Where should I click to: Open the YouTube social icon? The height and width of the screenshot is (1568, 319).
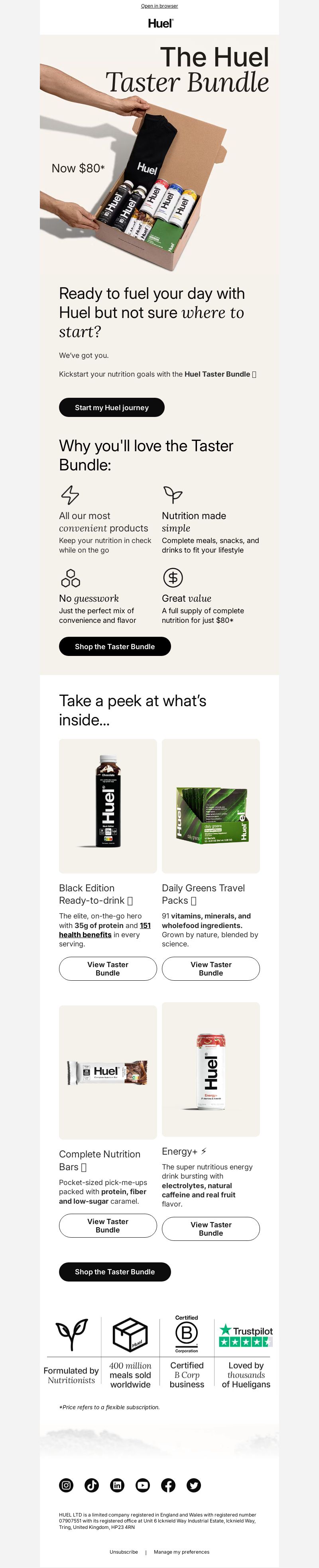click(143, 1485)
